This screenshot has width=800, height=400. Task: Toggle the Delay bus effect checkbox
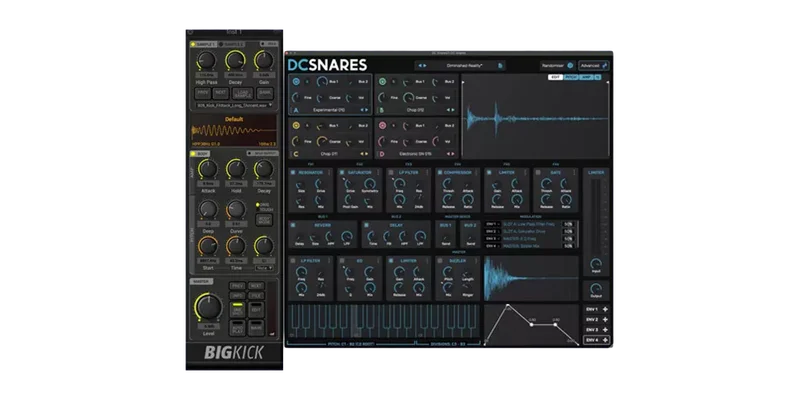tap(366, 225)
